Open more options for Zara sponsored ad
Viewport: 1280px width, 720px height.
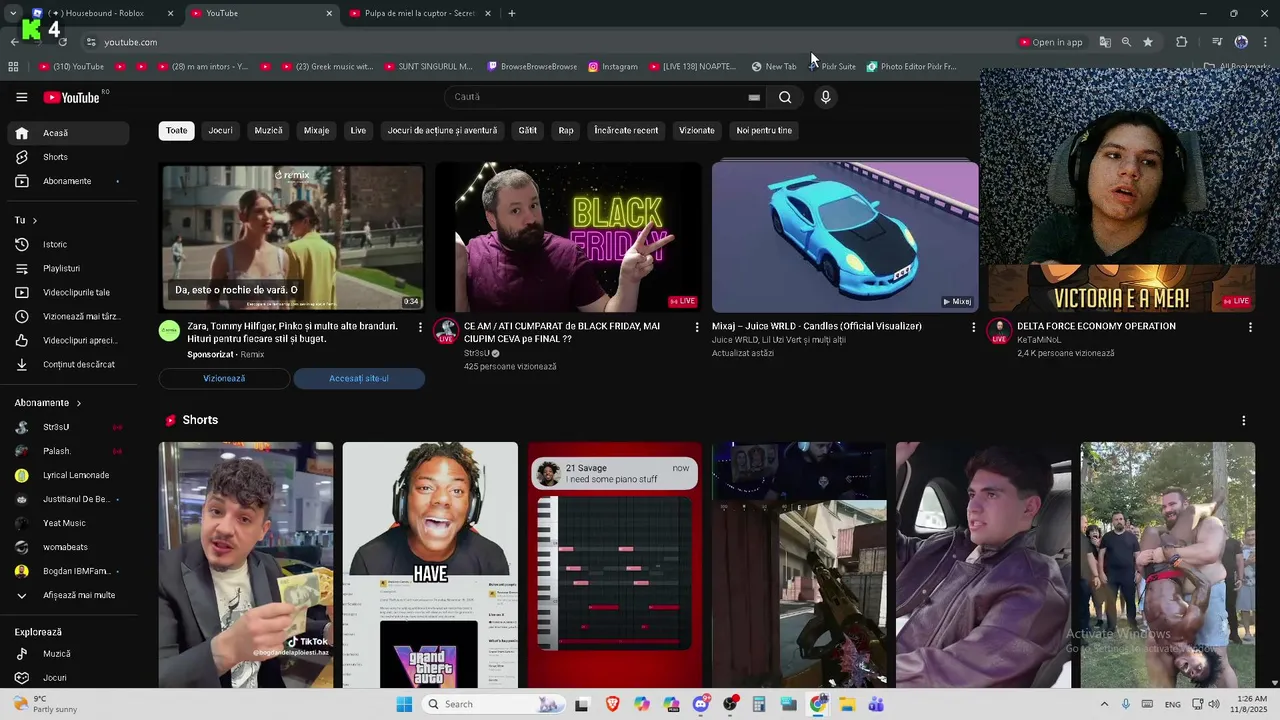420,327
